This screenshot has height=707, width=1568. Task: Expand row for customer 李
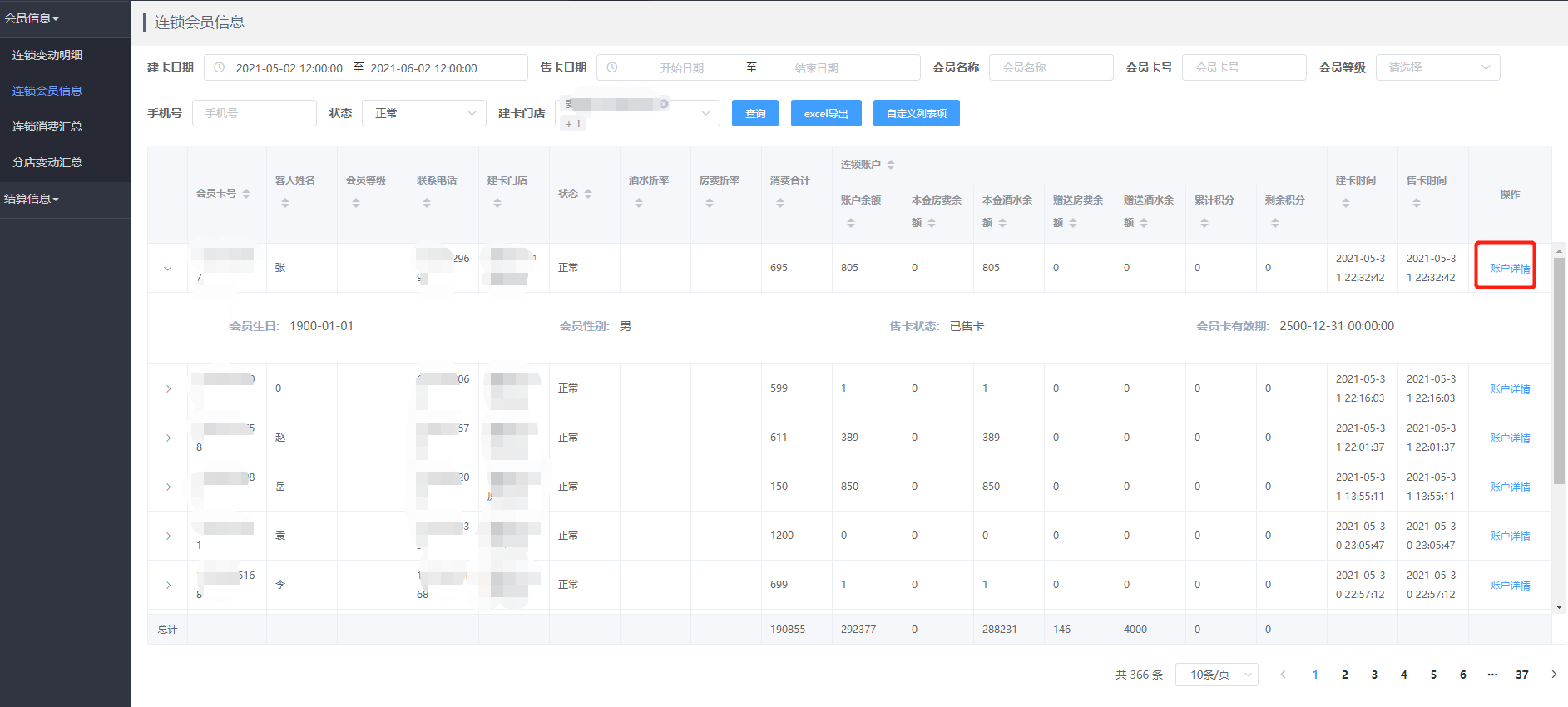click(168, 585)
